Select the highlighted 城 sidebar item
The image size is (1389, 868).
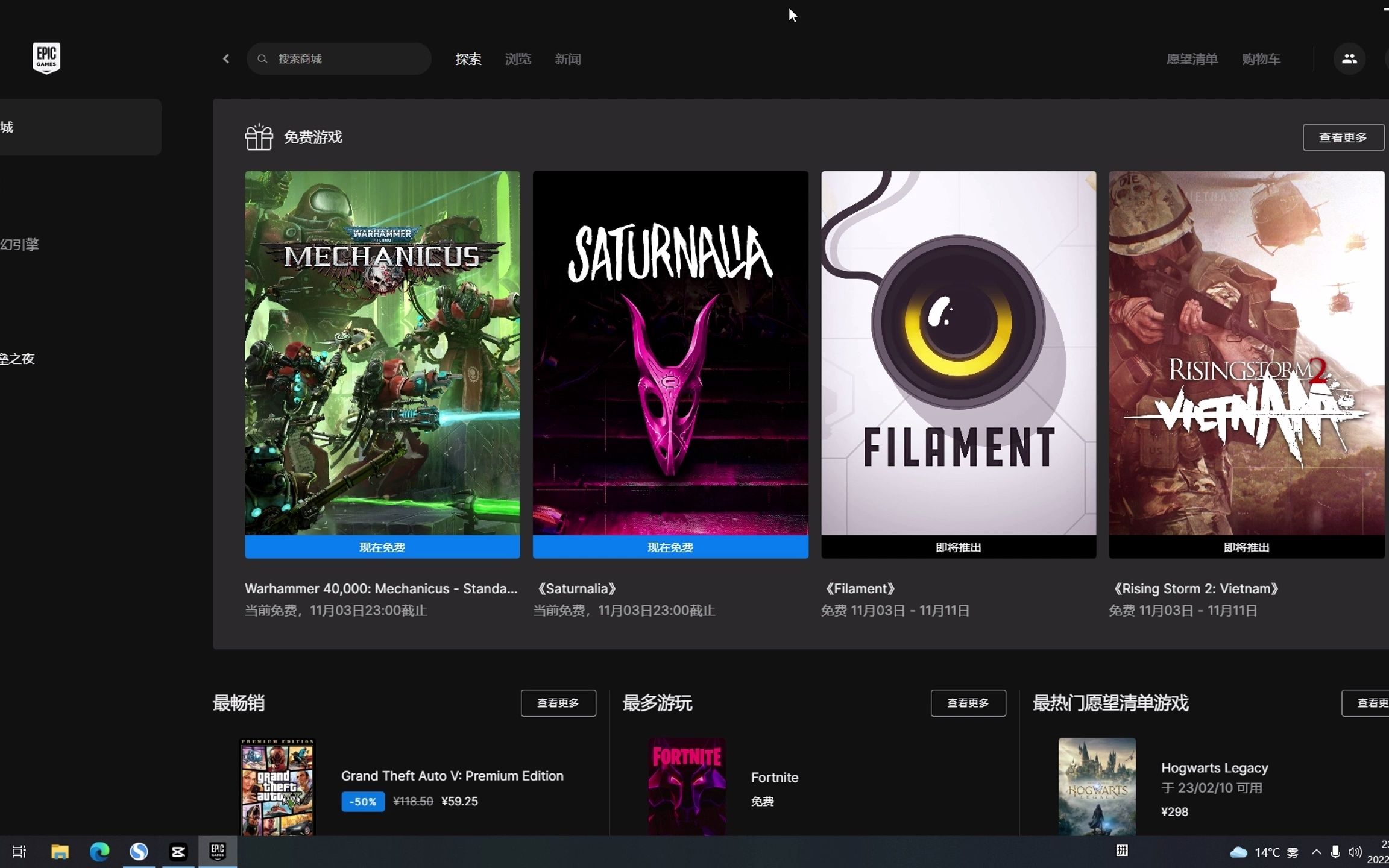click(80, 127)
